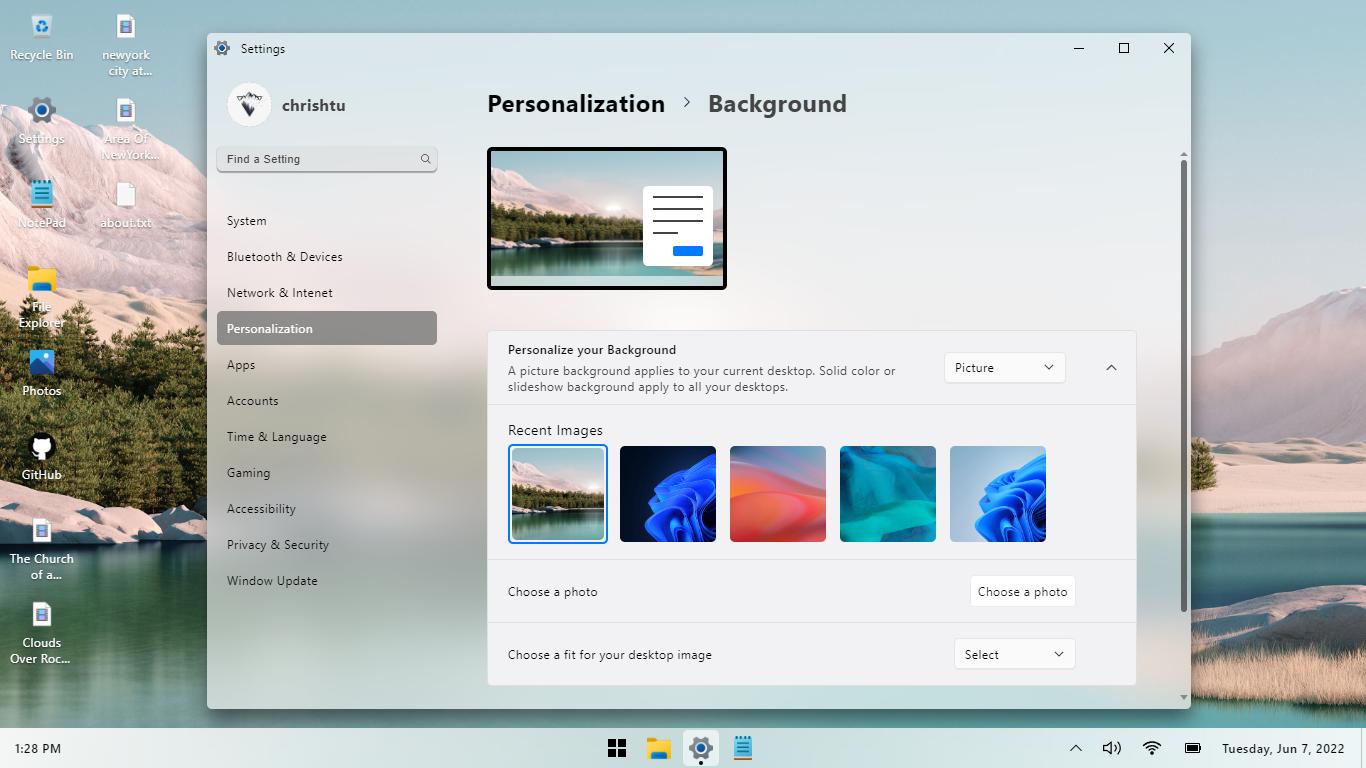Open File Explorer from the taskbar
This screenshot has height=768, width=1366.
click(658, 748)
